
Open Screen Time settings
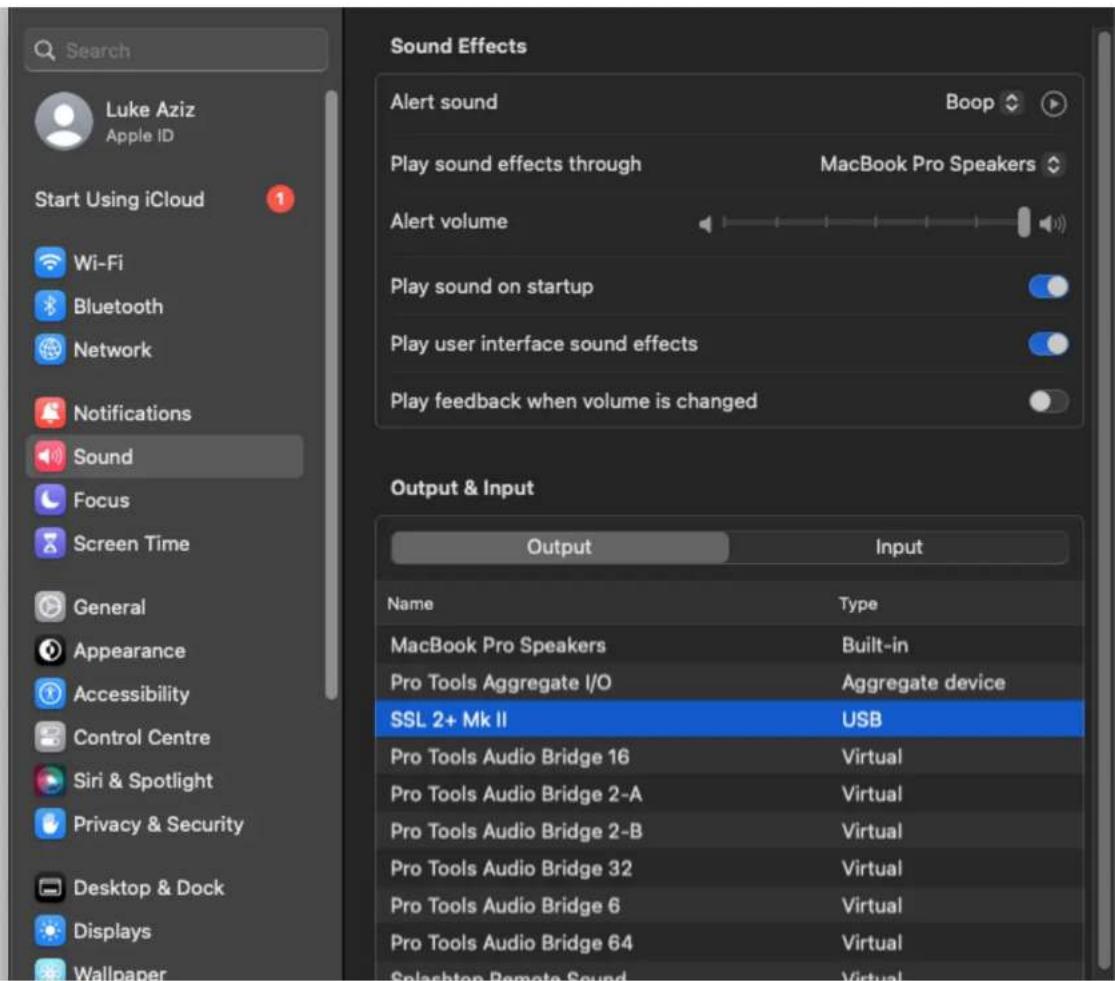(x=165, y=543)
